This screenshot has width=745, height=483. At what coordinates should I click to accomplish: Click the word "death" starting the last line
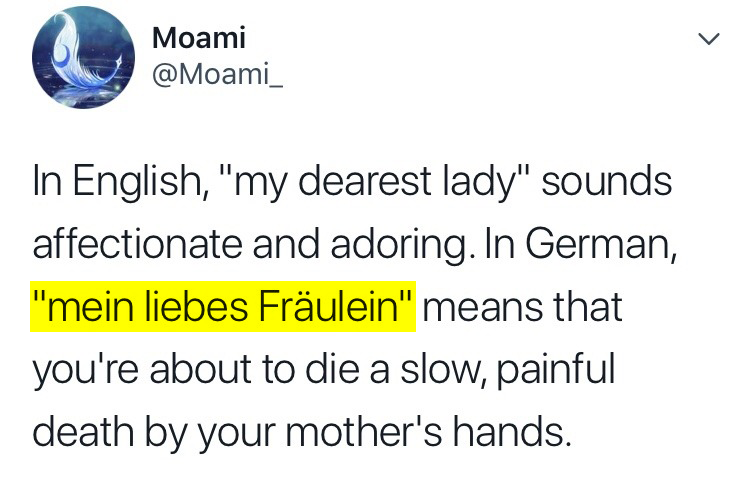click(x=83, y=432)
